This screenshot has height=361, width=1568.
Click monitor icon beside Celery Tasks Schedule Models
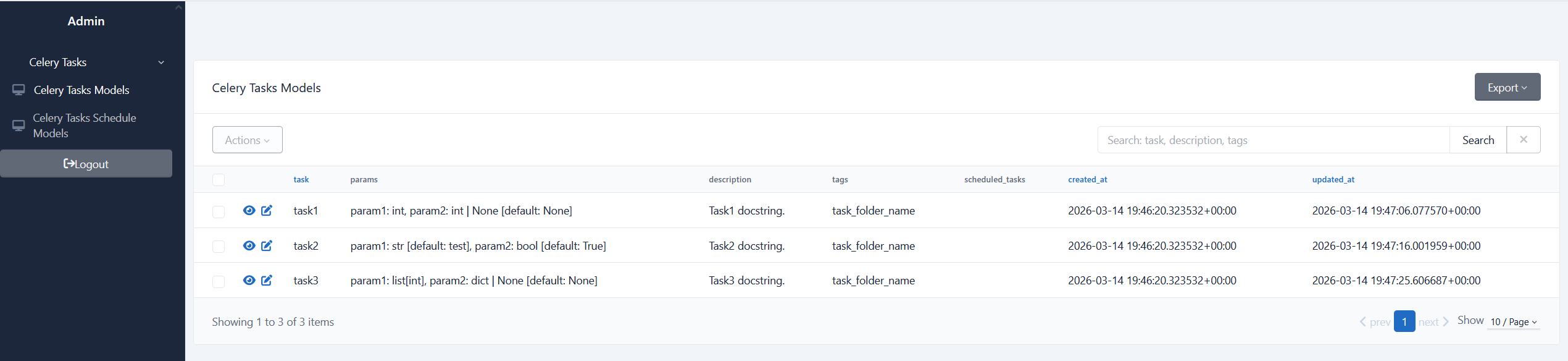pos(19,125)
